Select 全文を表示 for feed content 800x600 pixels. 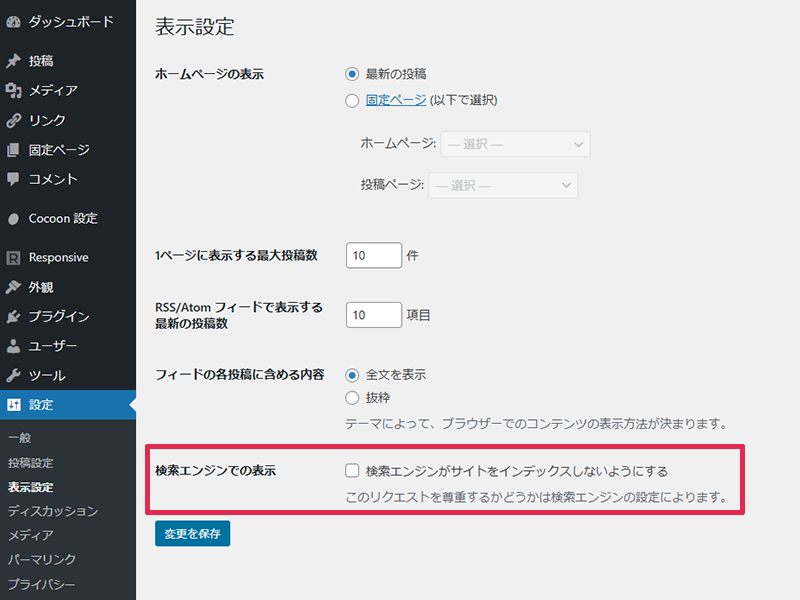(x=352, y=376)
